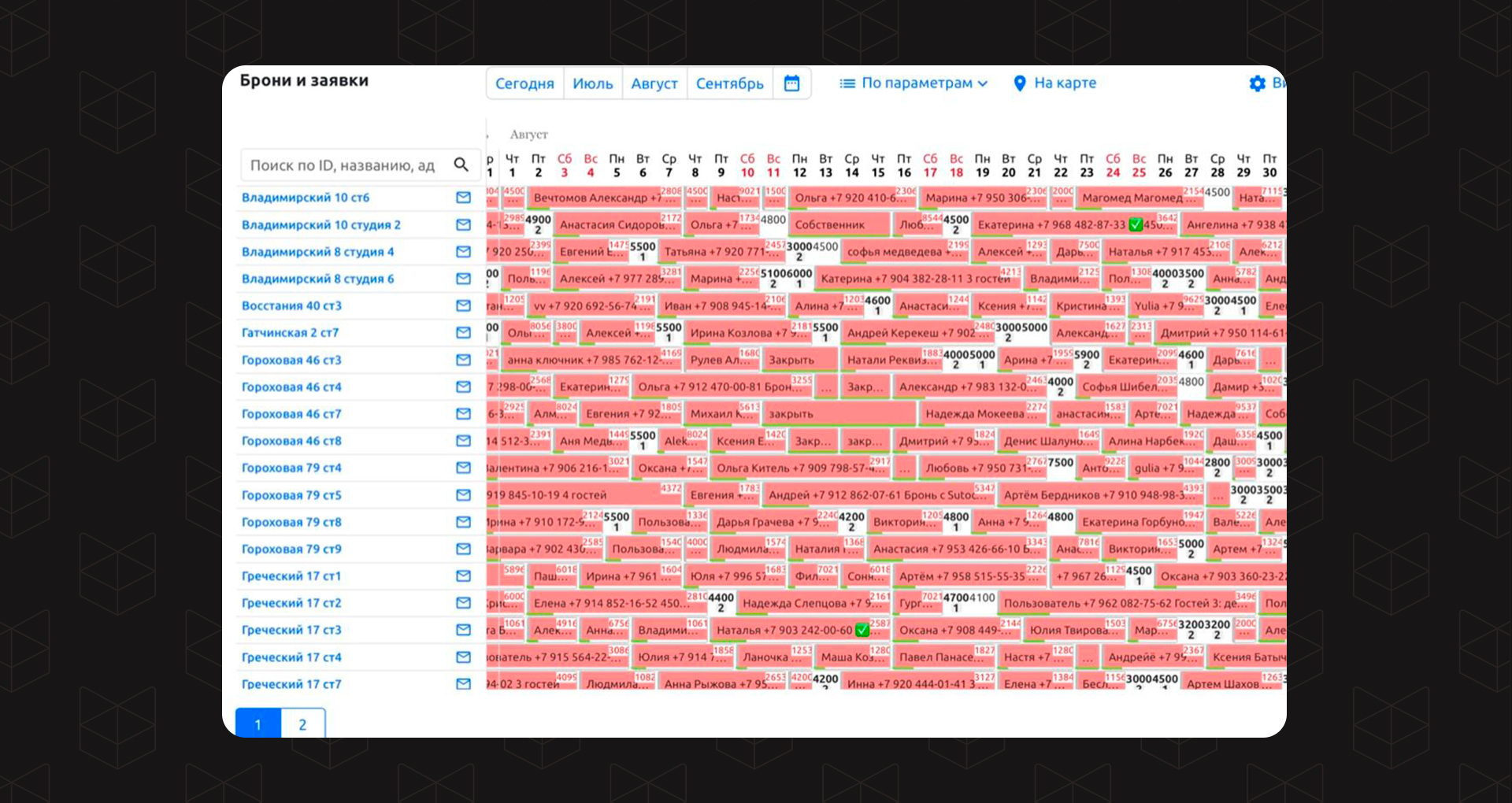The image size is (1512, 803).
Task: Open the settings gear icon
Action: click(x=1257, y=83)
